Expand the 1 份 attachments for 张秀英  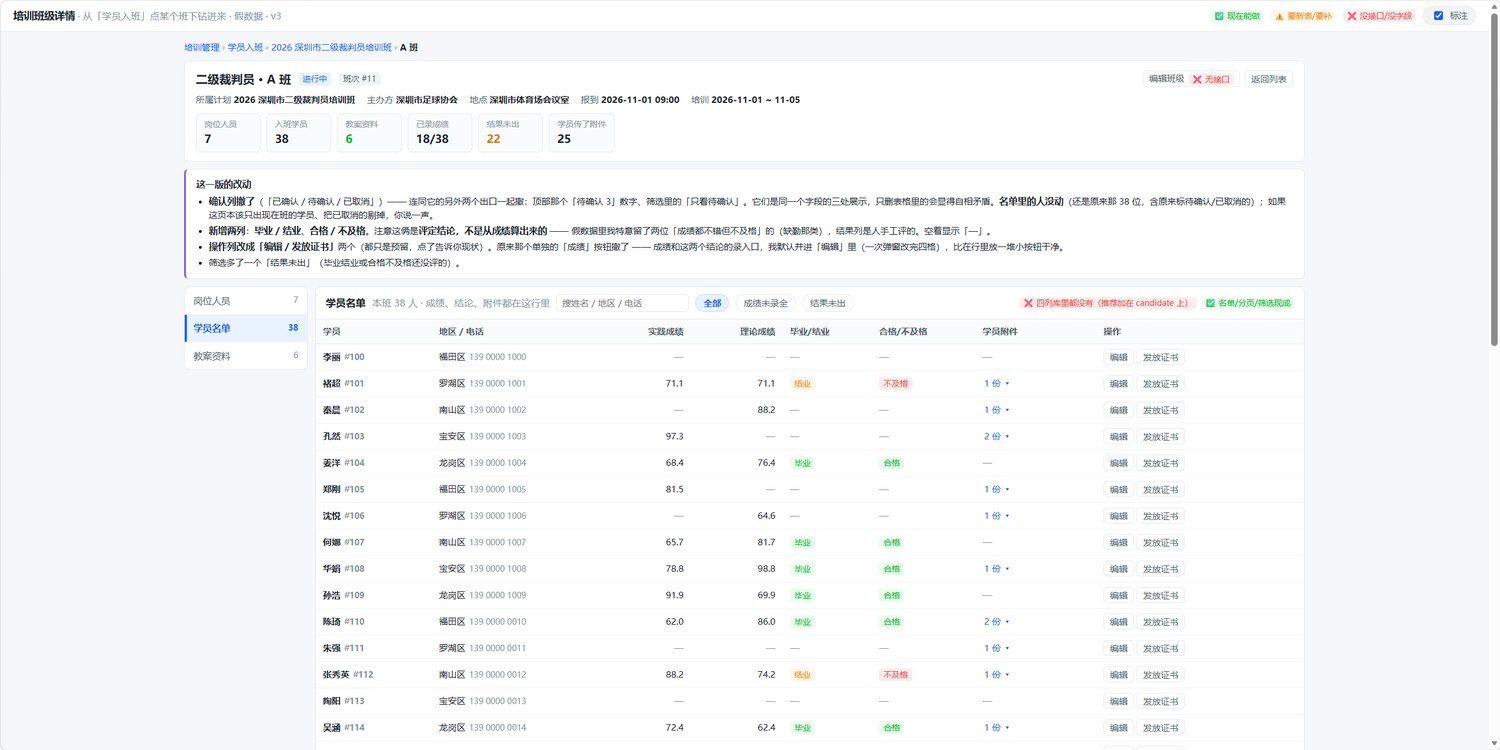point(997,675)
